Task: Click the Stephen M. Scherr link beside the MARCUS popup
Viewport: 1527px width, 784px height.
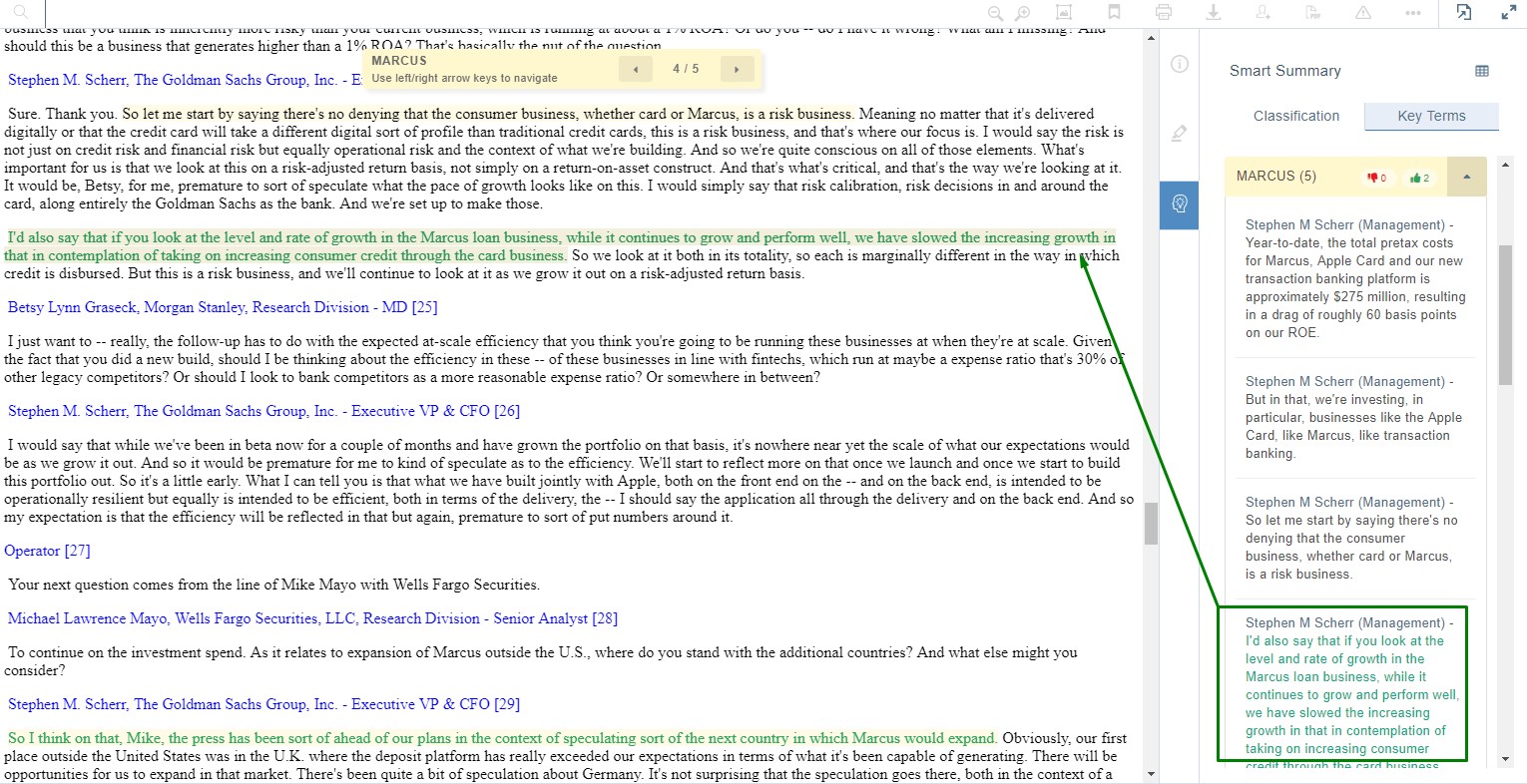Action: pos(185,80)
